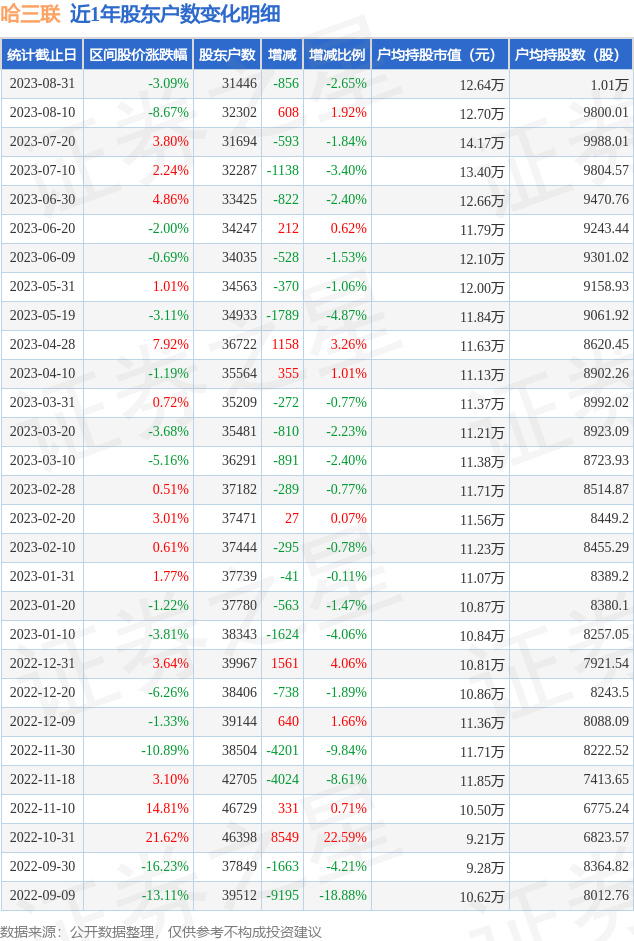Click the 统计截止日 column header
This screenshot has height=941, width=634.
[42, 55]
